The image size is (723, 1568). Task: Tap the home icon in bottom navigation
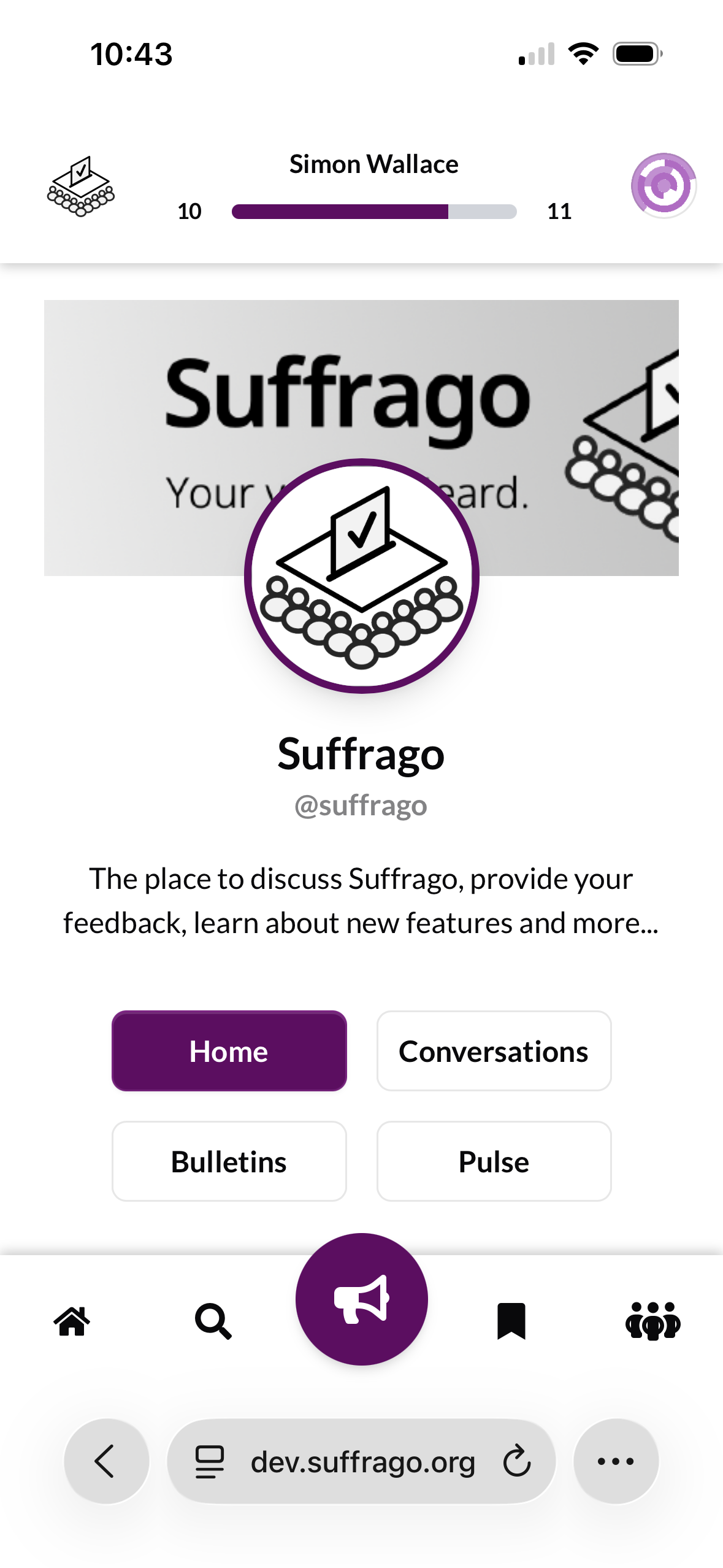pyautogui.click(x=72, y=1320)
